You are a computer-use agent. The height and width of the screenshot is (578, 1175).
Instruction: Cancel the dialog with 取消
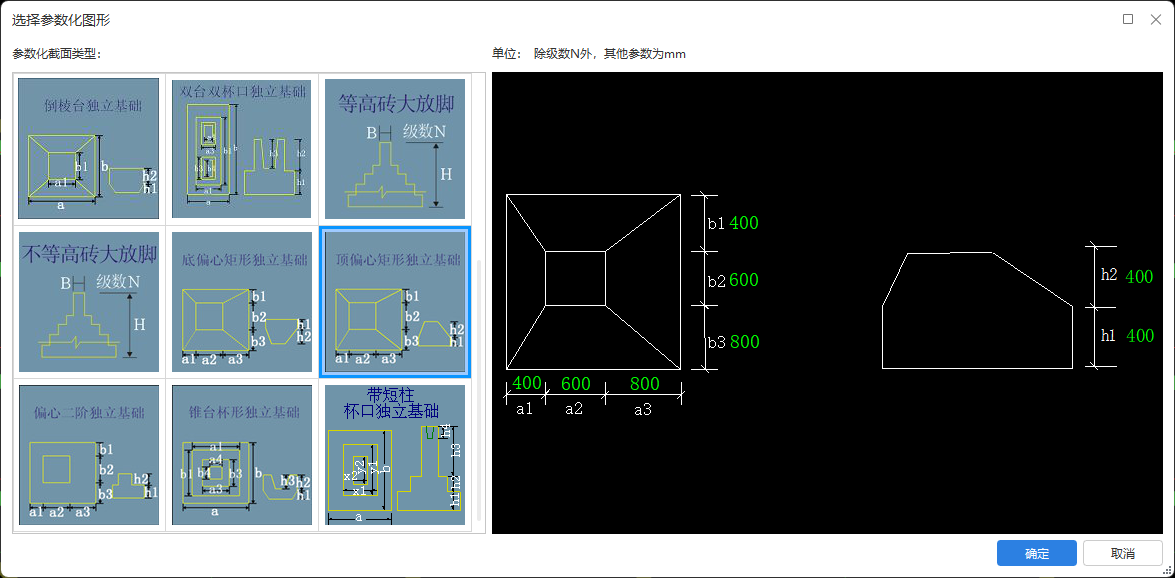[x=1123, y=553]
